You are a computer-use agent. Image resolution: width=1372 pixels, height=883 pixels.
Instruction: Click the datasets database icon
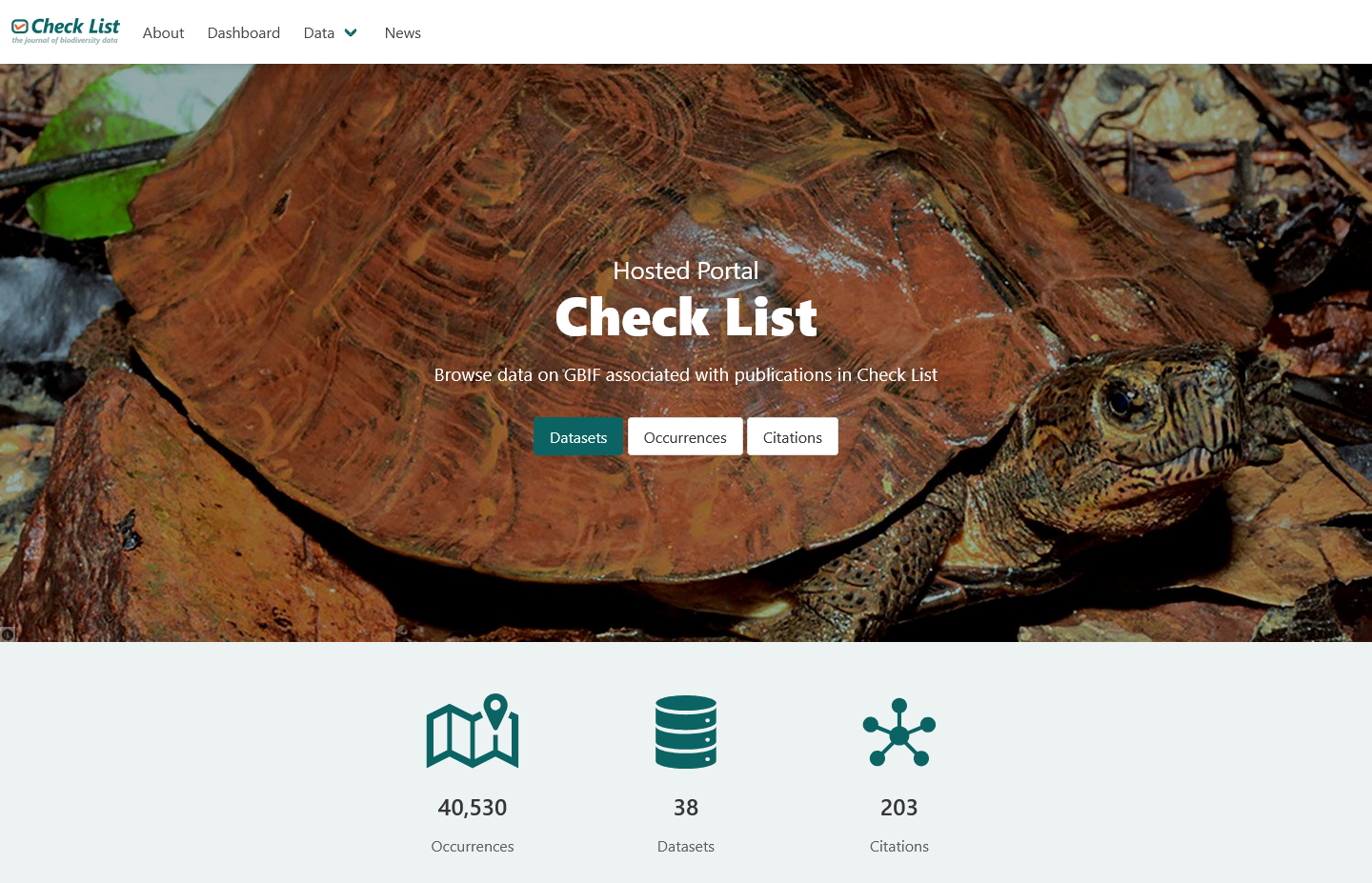[686, 732]
